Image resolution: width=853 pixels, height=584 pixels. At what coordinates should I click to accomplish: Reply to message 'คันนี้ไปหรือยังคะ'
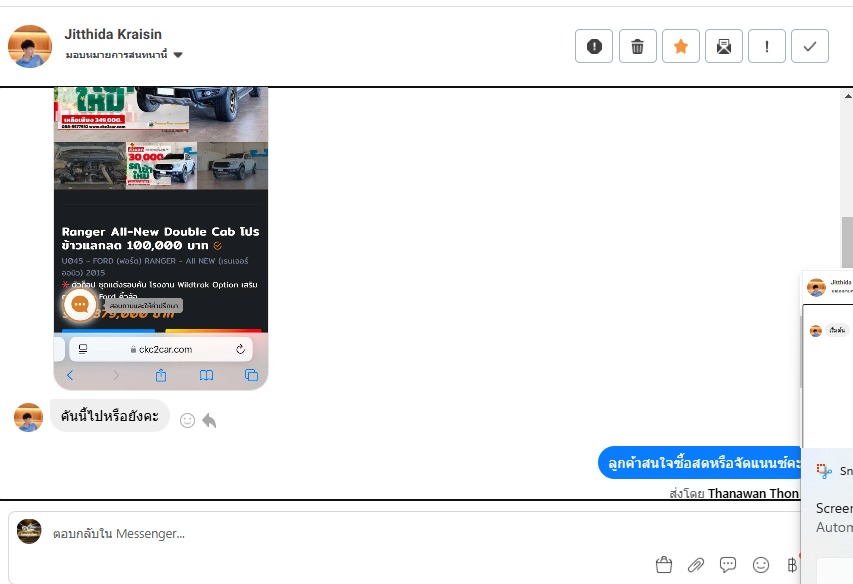pyautogui.click(x=209, y=420)
